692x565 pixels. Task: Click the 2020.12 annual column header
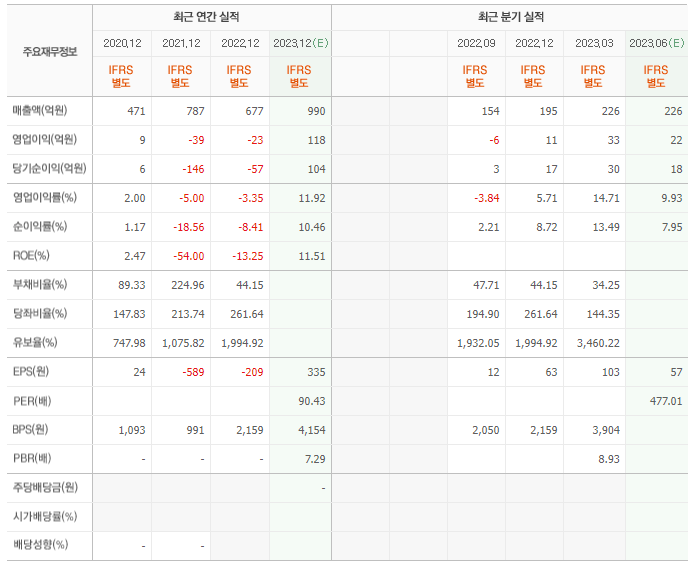pos(122,43)
